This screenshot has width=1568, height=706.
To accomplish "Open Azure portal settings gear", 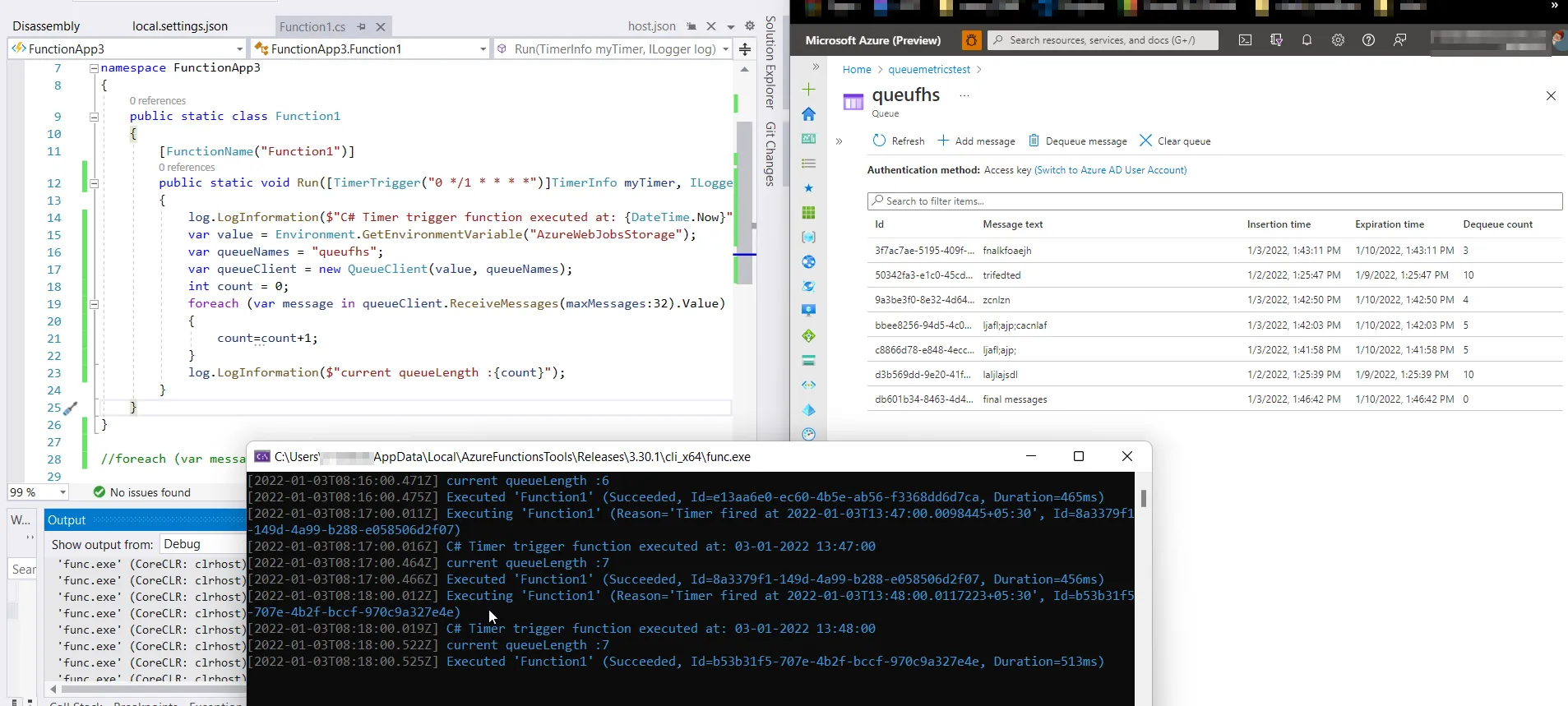I will click(x=1338, y=40).
